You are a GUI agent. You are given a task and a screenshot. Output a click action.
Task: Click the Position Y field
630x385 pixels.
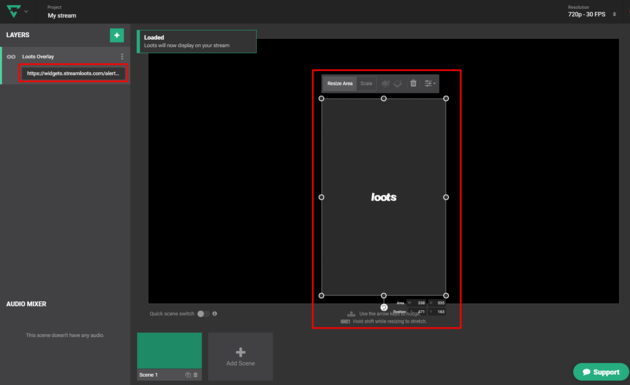437,311
